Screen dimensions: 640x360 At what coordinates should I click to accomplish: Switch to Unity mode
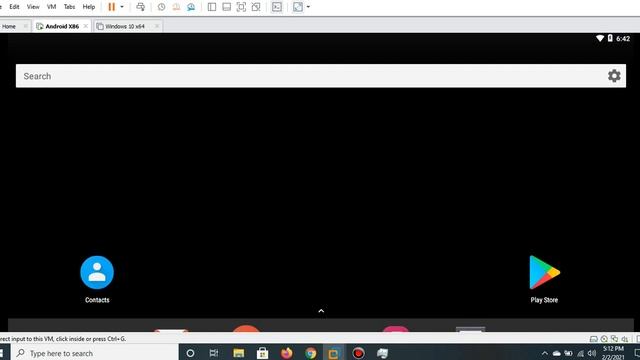256,7
